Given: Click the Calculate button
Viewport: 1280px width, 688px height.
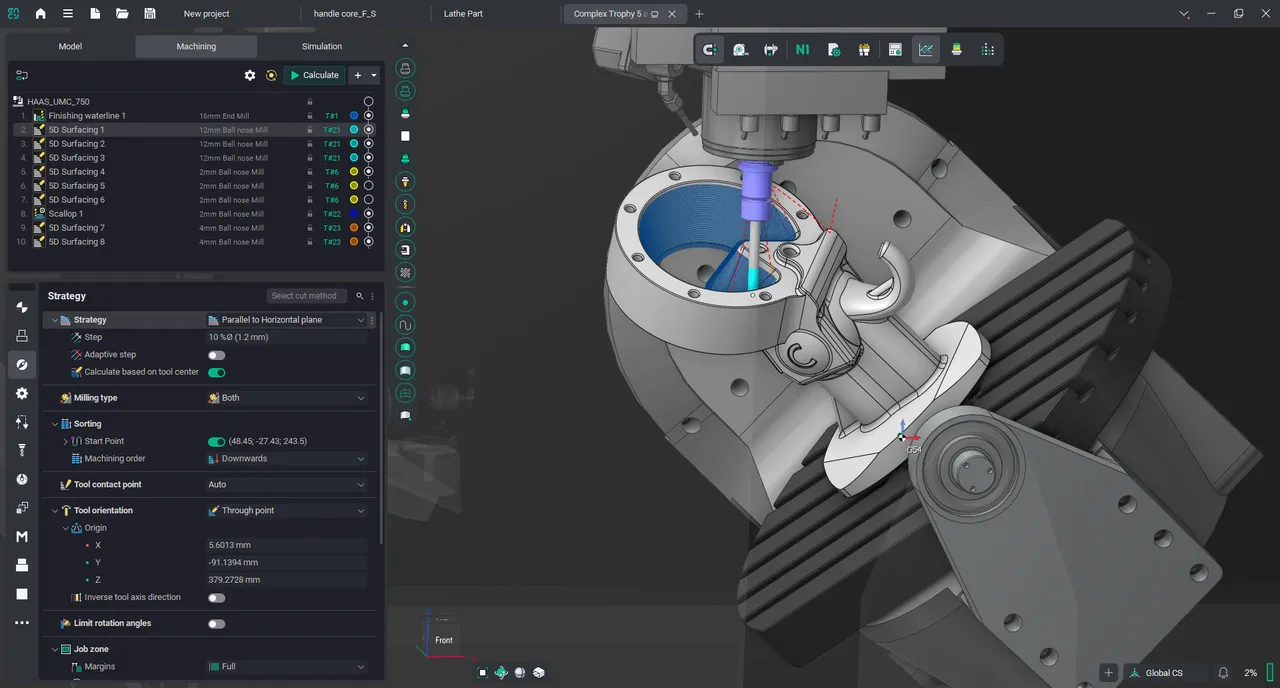Looking at the screenshot, I should (315, 75).
